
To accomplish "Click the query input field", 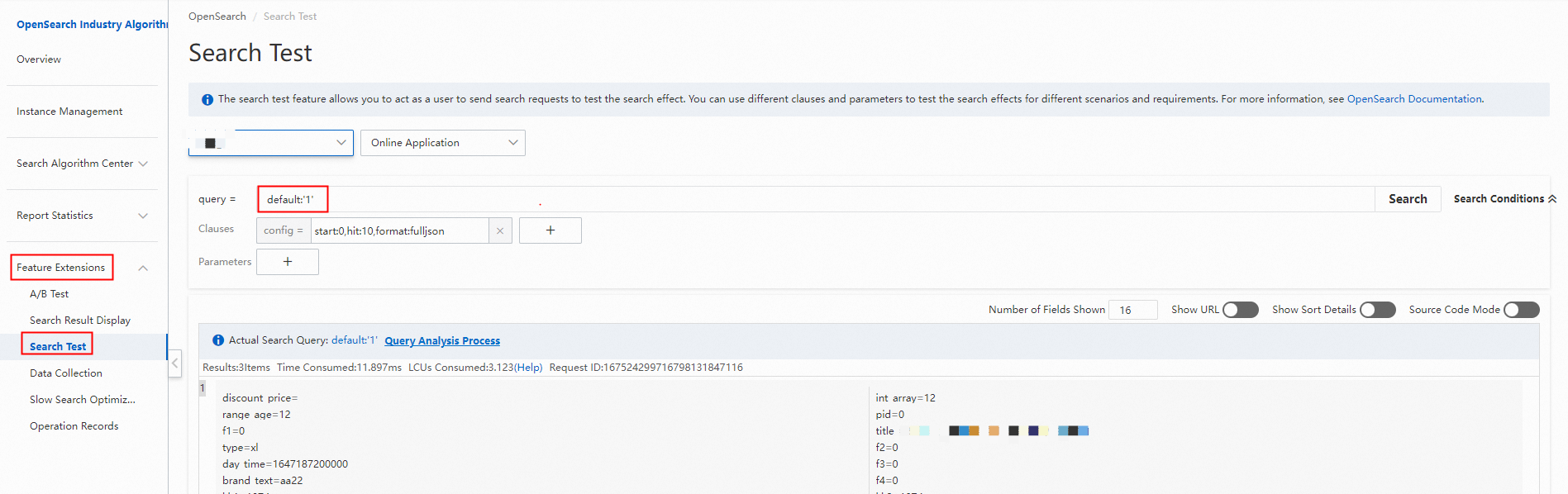I will [x=815, y=199].
